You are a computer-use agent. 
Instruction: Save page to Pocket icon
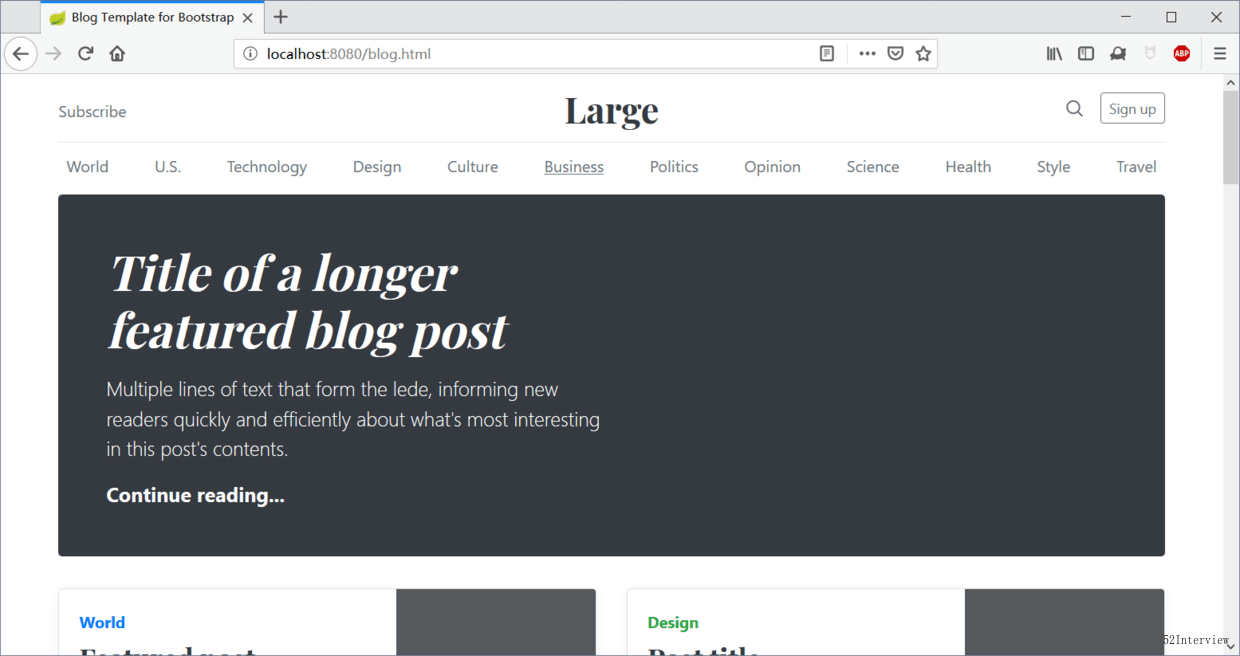pyautogui.click(x=896, y=54)
